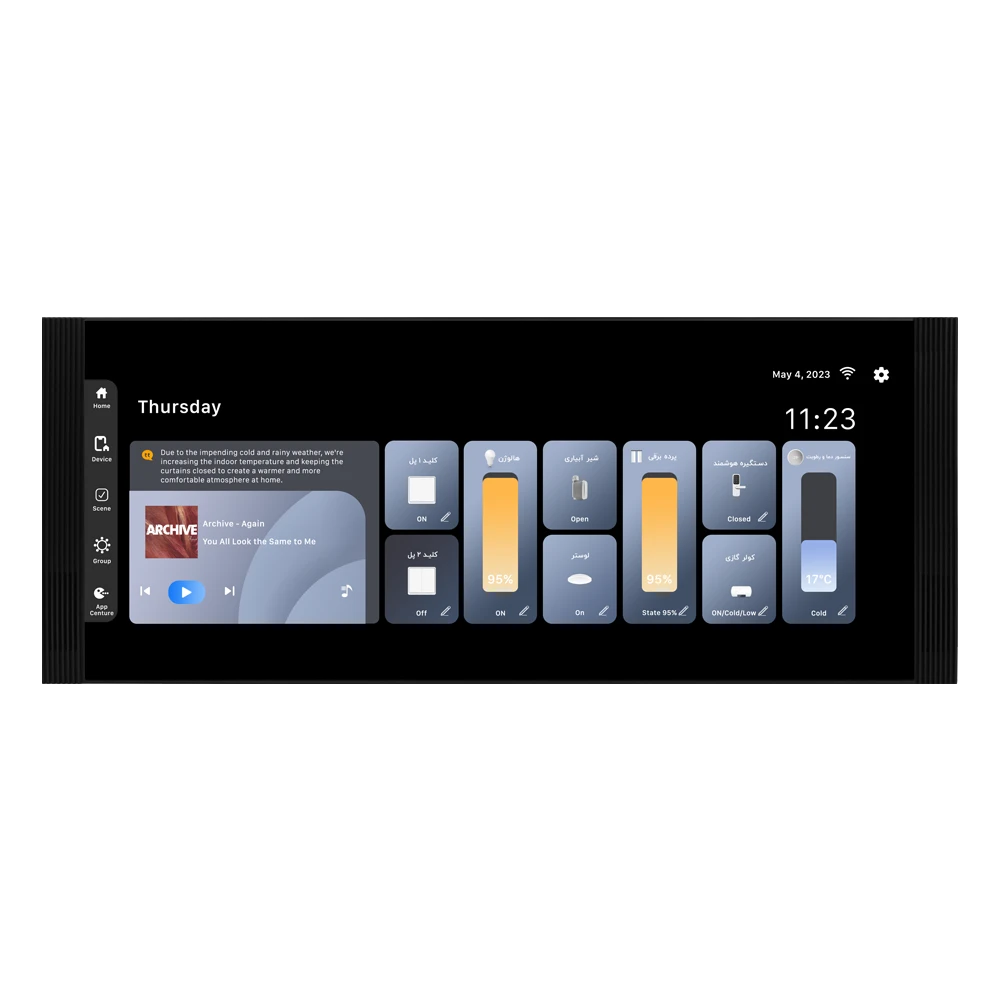Click the Archive album cover thumbnail
Viewport: 1000px width, 1000px height.
pos(171,531)
